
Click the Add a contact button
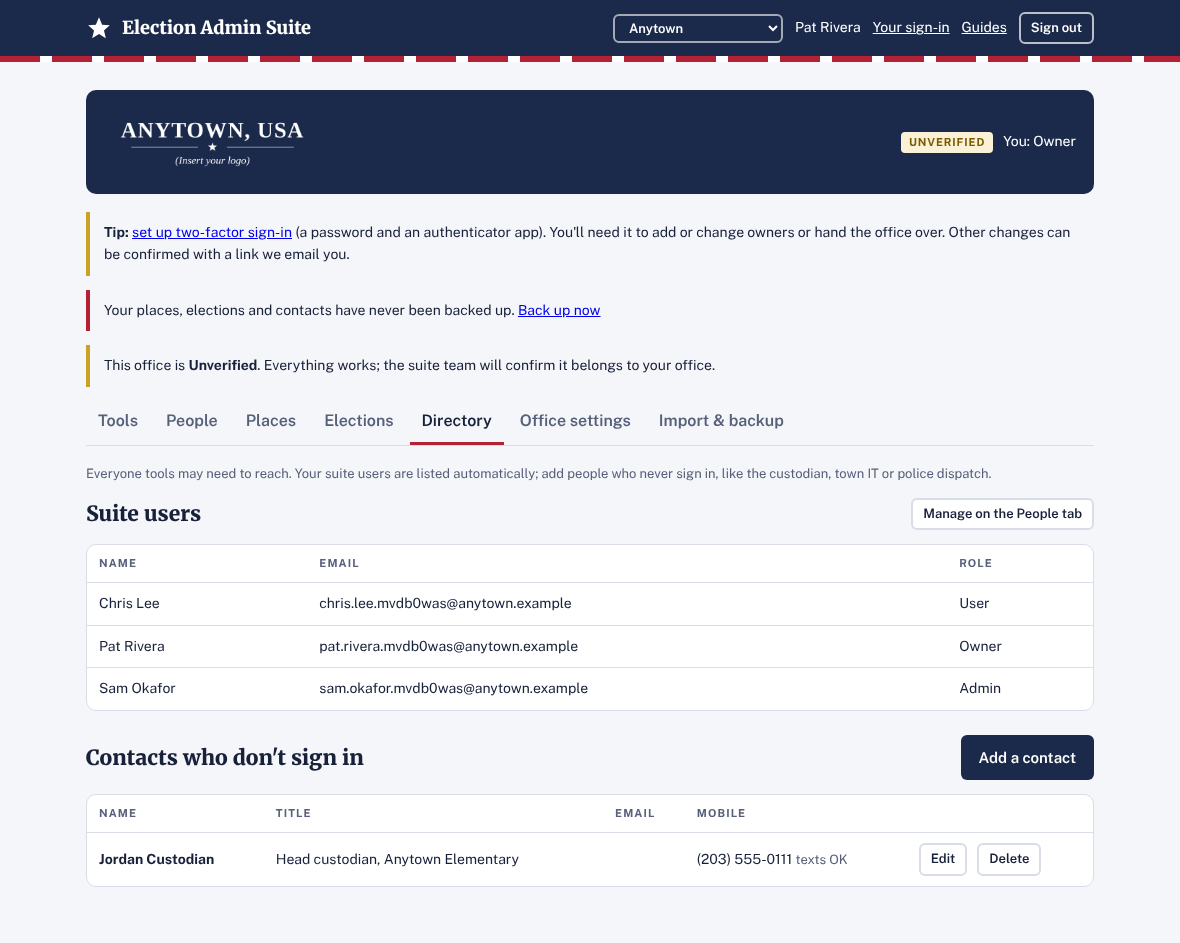tap(1026, 758)
